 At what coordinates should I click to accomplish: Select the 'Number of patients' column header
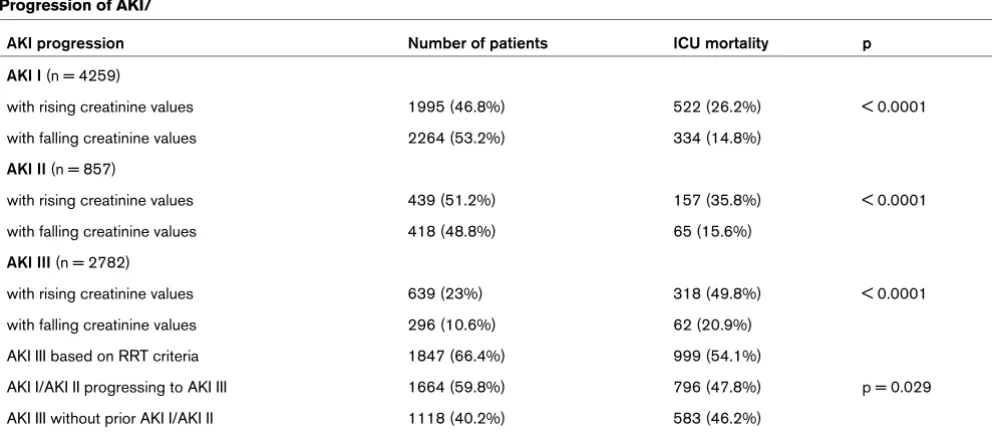pos(478,44)
